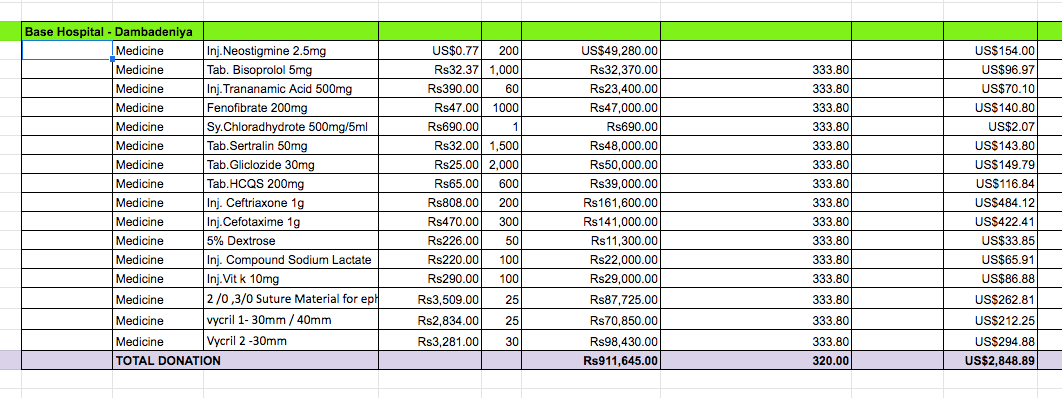This screenshot has height=398, width=1062.
Task: Click the US$49,280.00 amount cell
Action: tap(591, 50)
